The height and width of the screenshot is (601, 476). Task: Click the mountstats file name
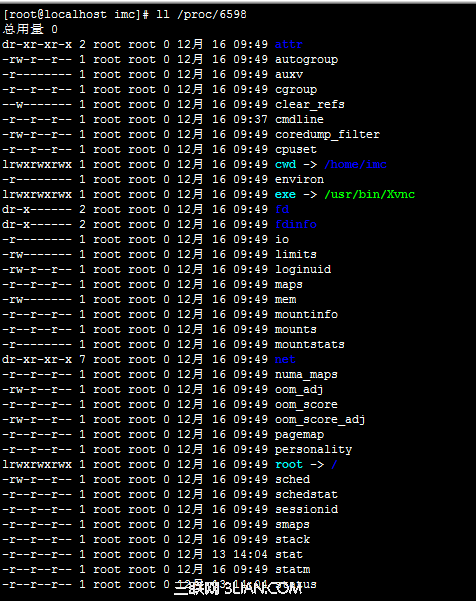tap(310, 345)
